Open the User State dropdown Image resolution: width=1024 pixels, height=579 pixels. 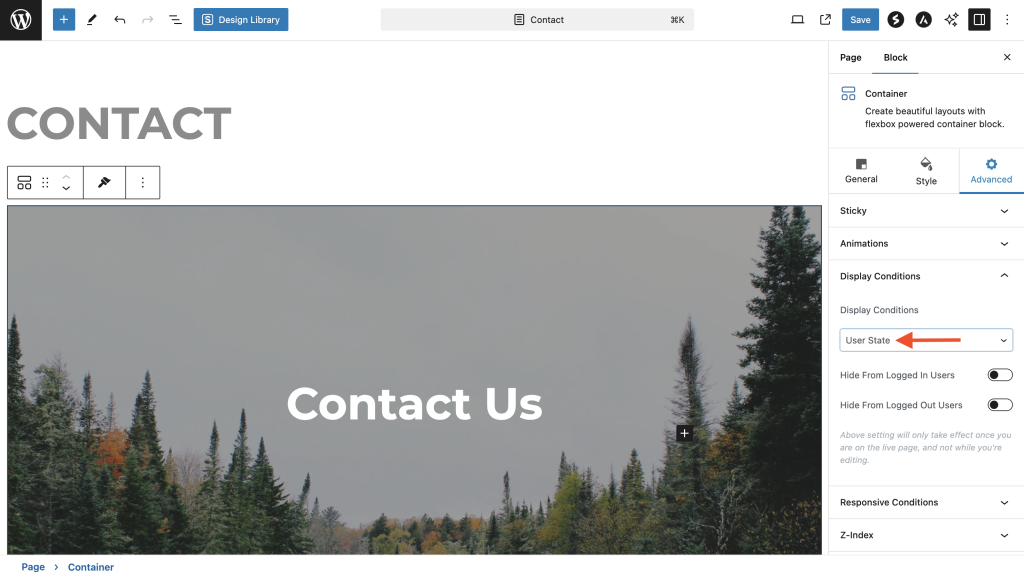coord(926,340)
